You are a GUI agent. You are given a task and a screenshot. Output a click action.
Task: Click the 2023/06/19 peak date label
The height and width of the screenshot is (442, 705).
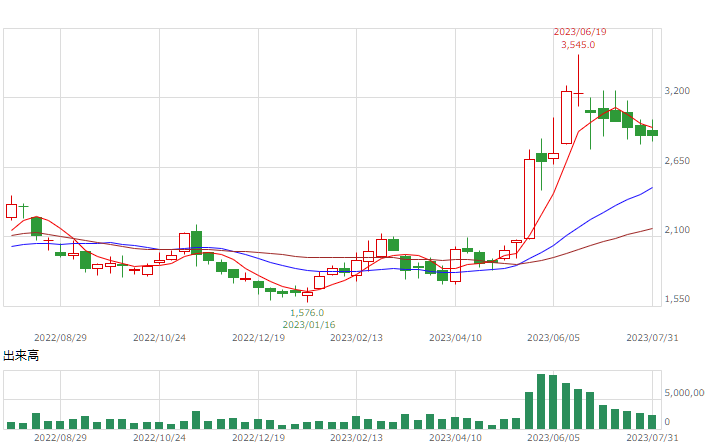(580, 32)
